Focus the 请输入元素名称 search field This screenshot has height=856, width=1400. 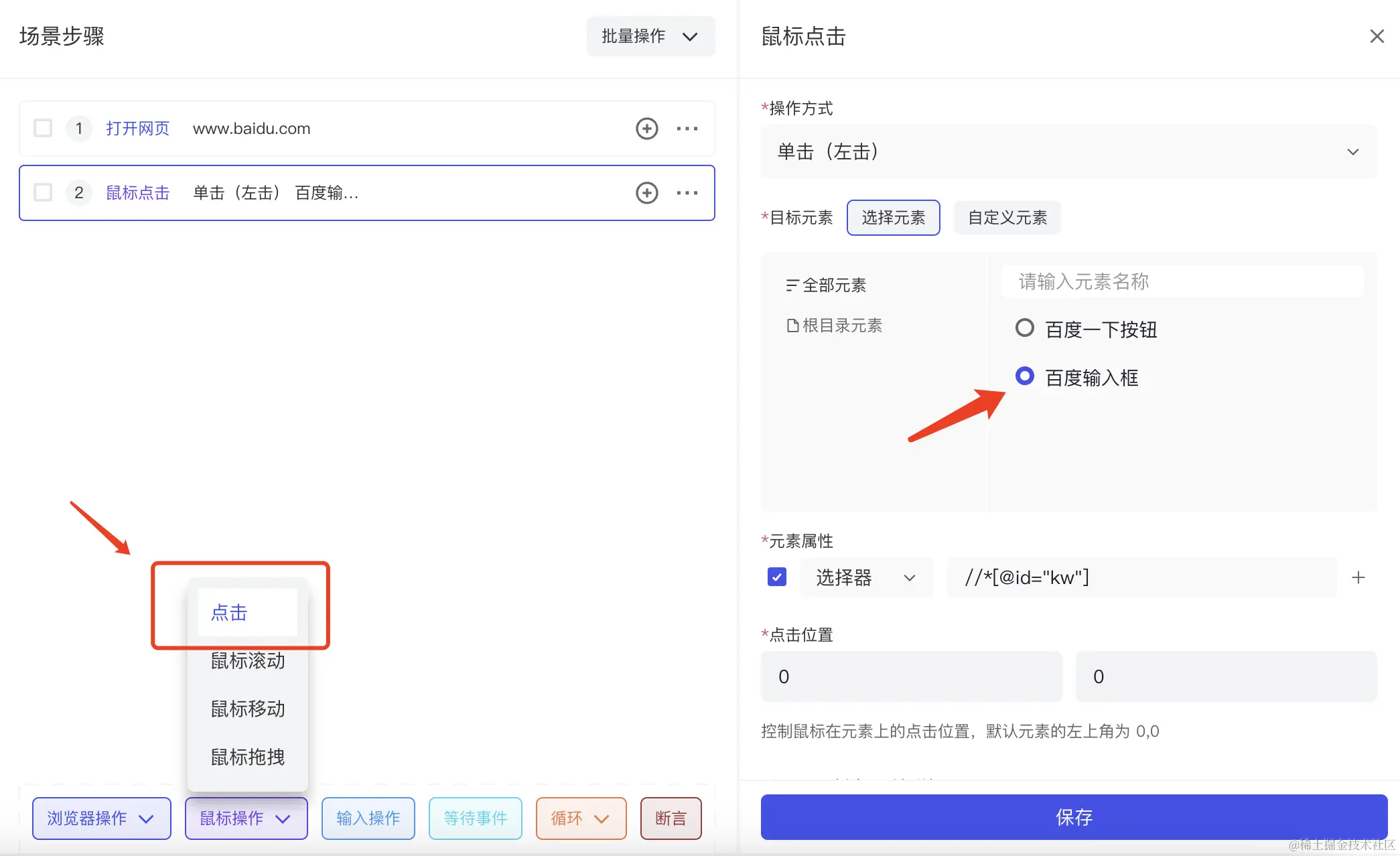point(1181,282)
